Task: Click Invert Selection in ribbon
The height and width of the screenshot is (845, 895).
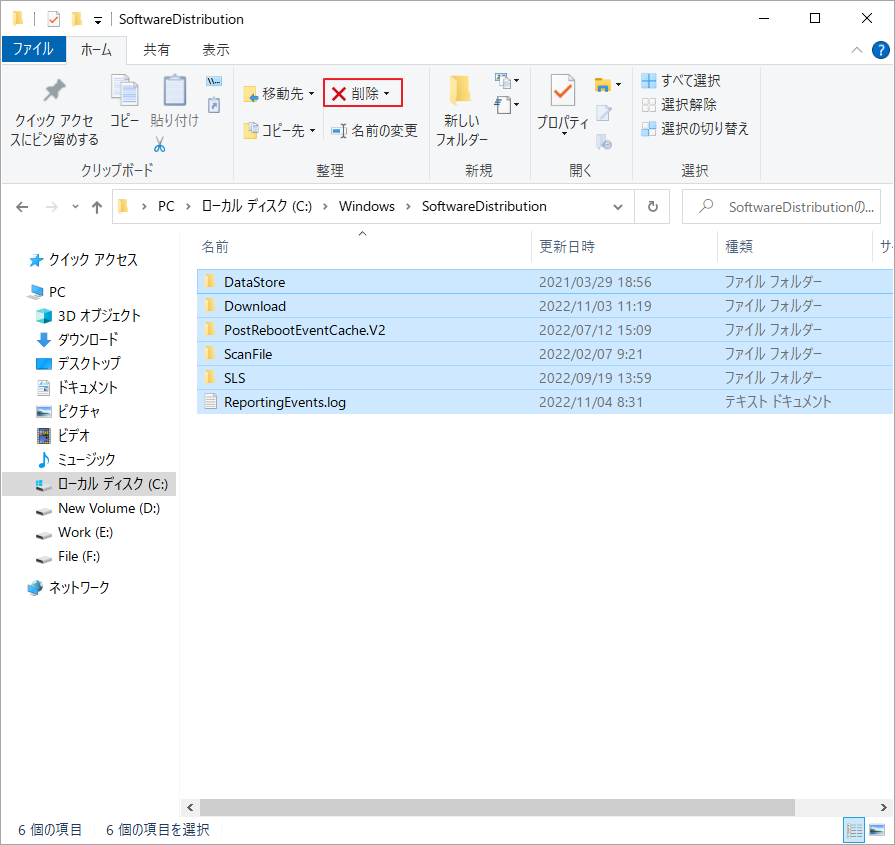Action: [694, 128]
